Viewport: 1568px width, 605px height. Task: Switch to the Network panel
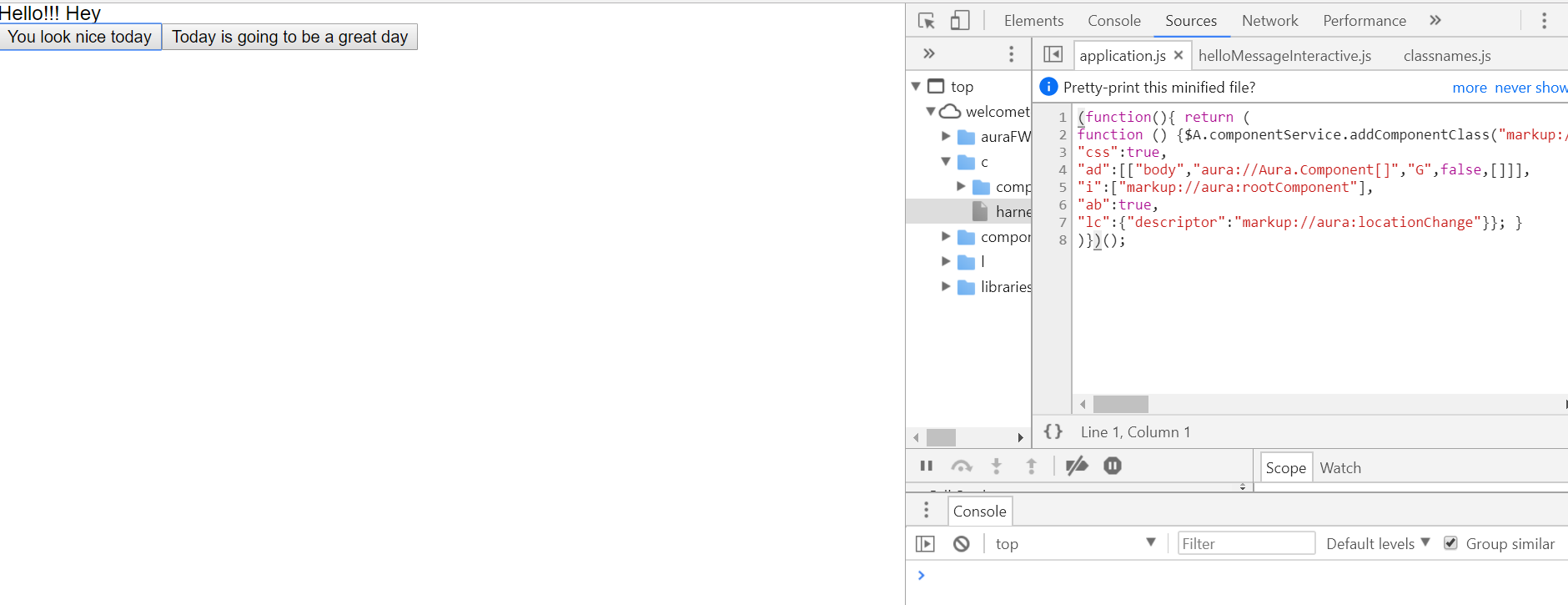click(1270, 21)
